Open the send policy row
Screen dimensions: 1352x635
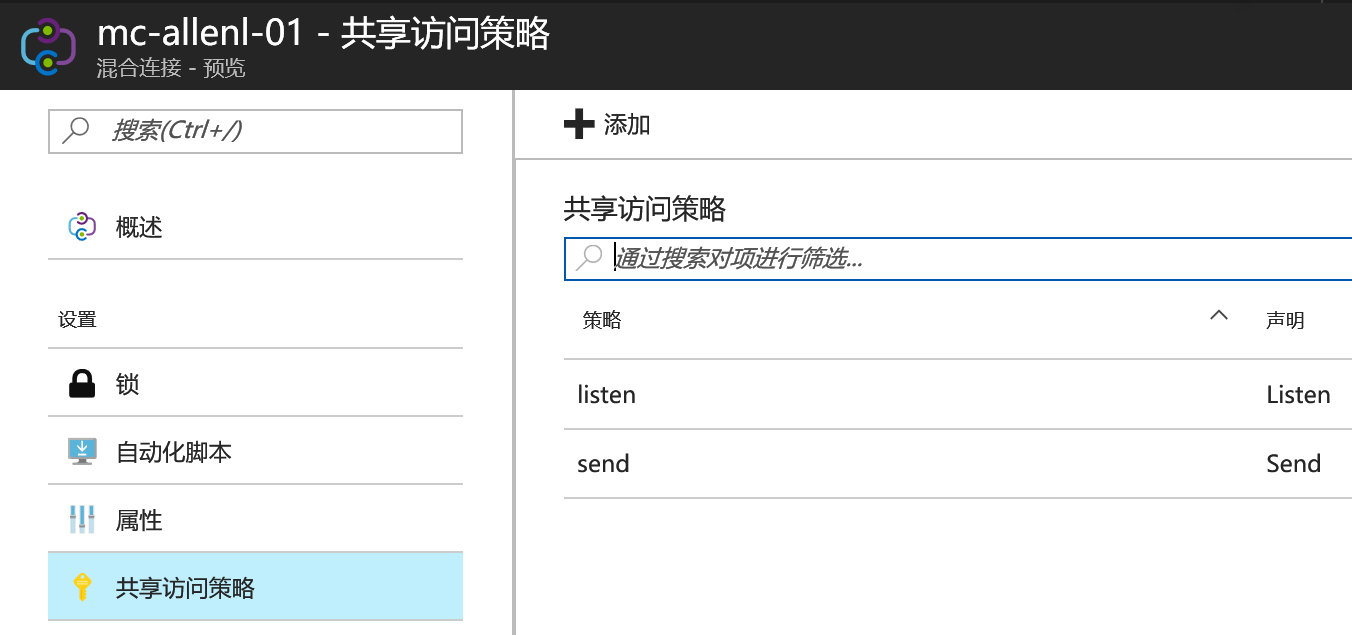point(603,464)
